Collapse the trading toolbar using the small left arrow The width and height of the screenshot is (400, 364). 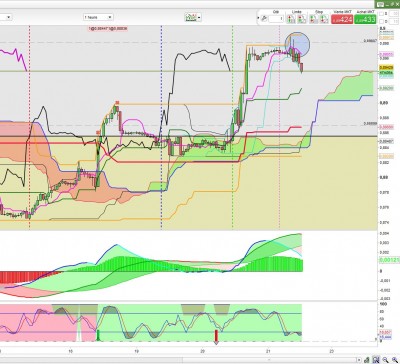click(258, 18)
